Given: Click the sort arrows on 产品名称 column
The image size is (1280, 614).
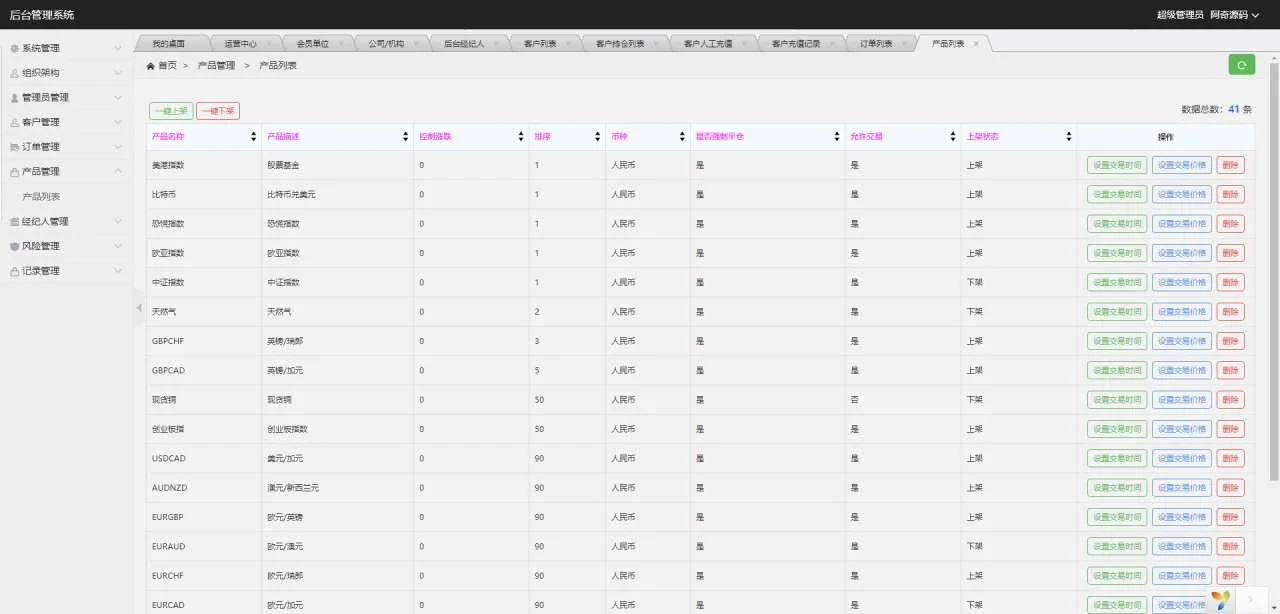Looking at the screenshot, I should (254, 137).
